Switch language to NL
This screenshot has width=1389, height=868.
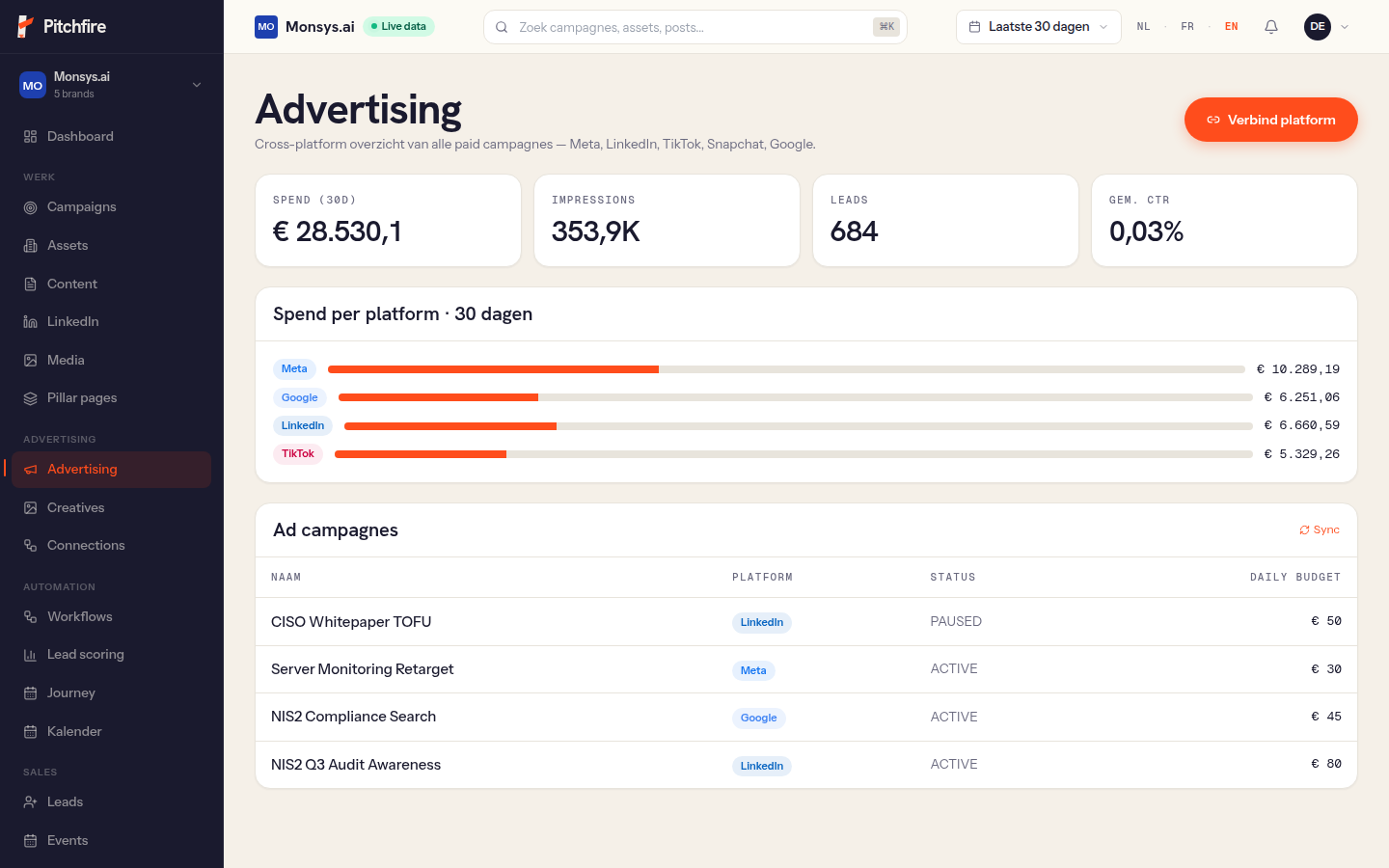(x=1143, y=27)
